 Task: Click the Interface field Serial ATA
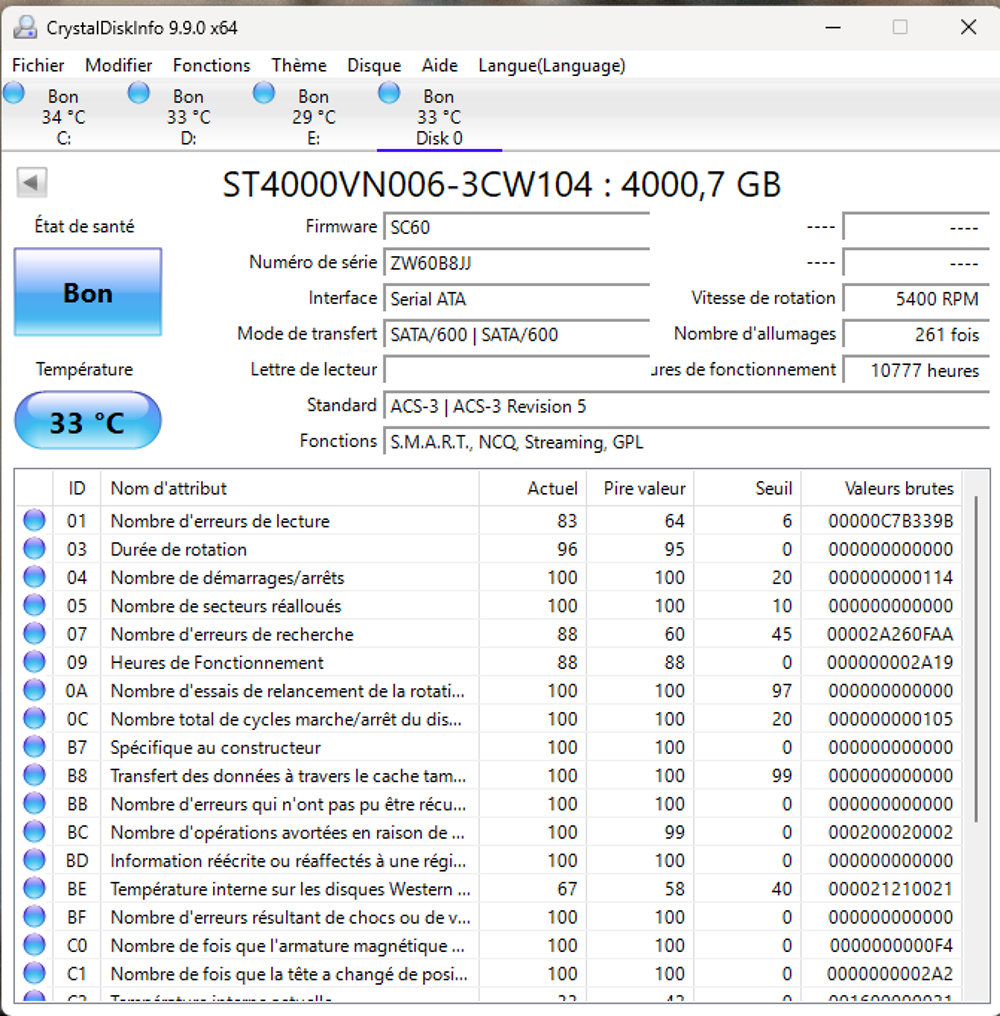point(517,299)
